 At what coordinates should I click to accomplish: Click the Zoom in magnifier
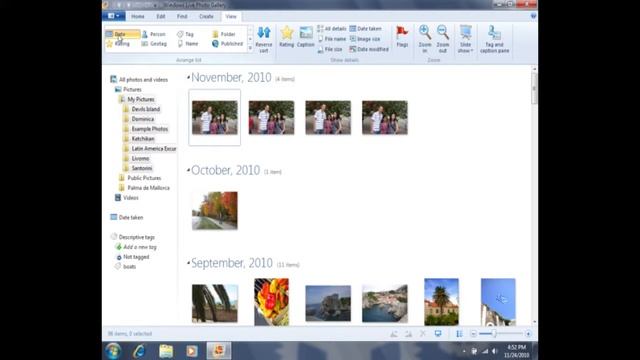tap(425, 39)
